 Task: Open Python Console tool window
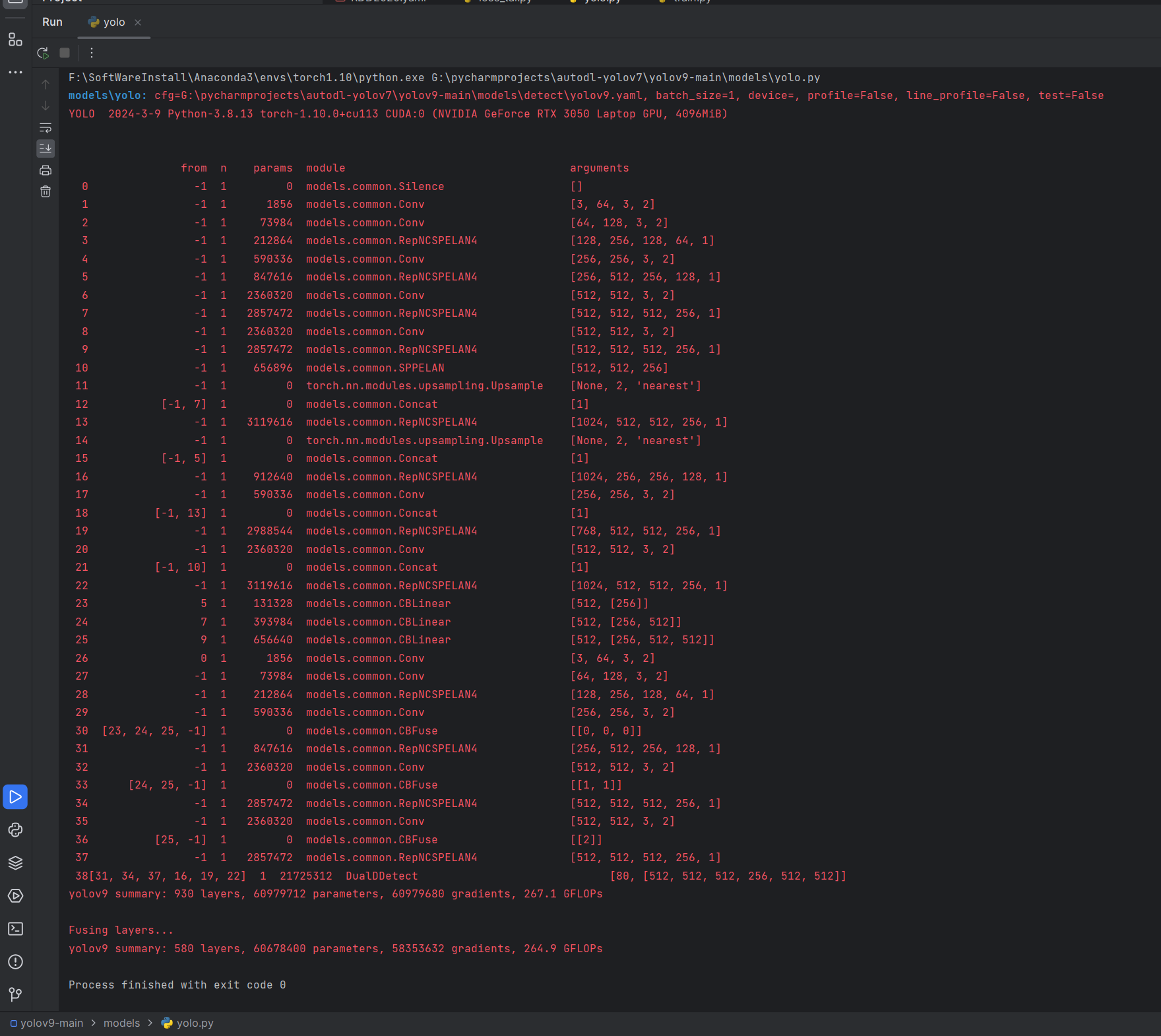click(15, 830)
